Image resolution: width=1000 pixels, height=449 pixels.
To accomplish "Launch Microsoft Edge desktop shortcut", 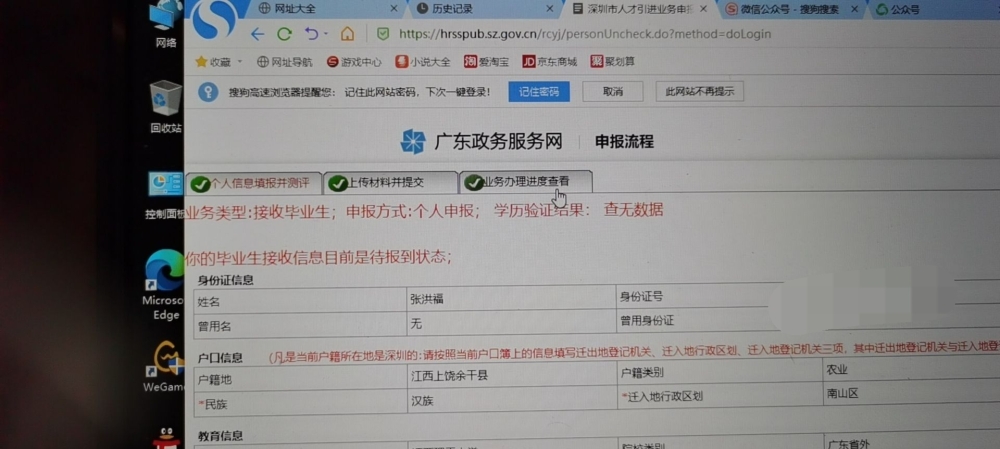I will pos(164,285).
